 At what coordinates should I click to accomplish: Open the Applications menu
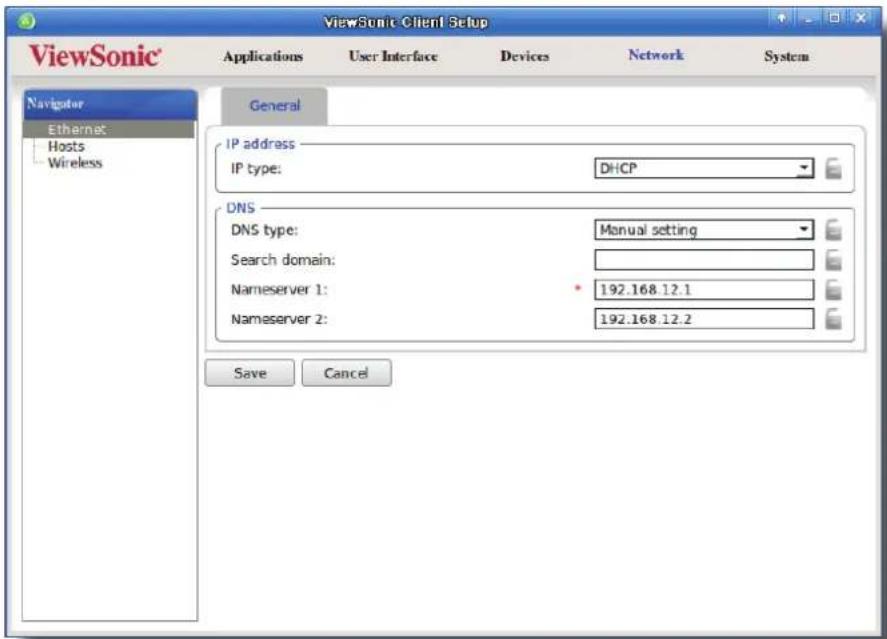click(x=263, y=57)
